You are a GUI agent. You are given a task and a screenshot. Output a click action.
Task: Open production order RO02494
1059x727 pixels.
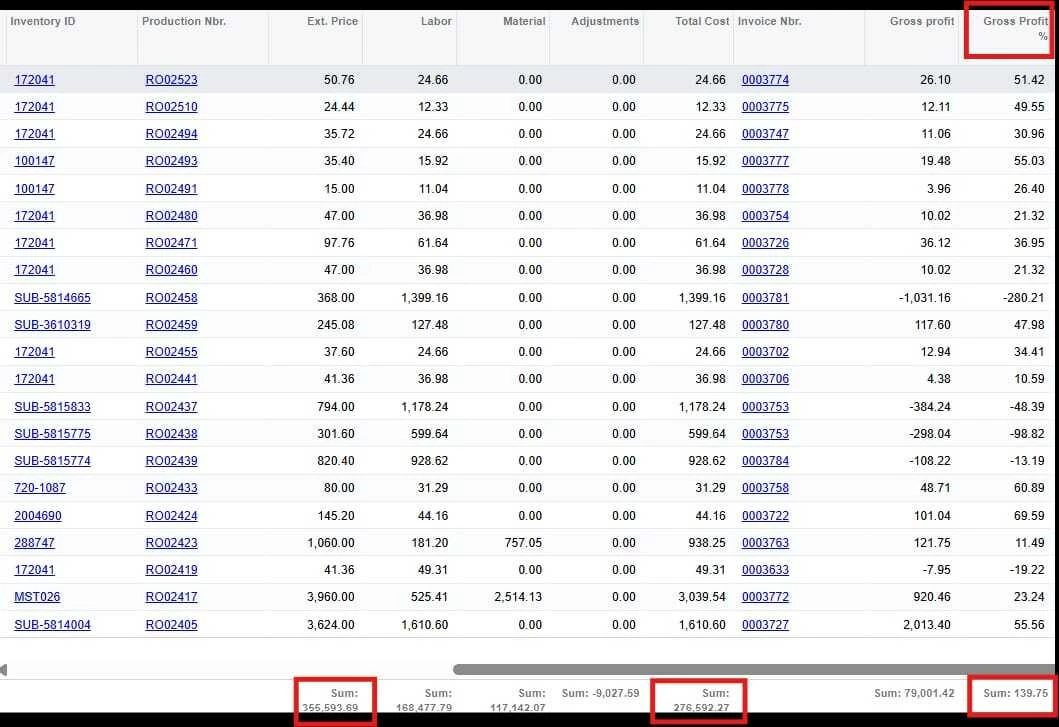click(172, 134)
